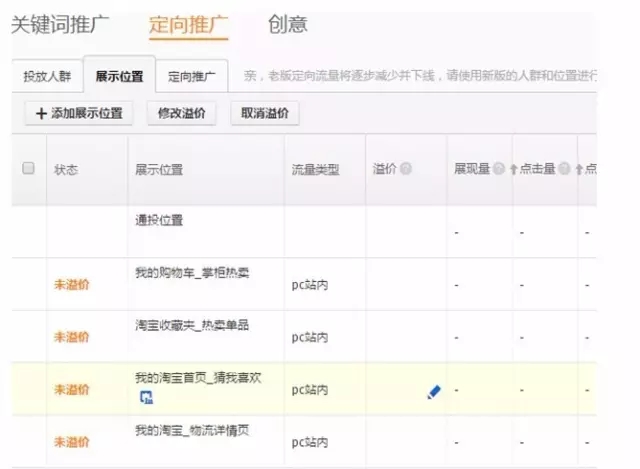The width and height of the screenshot is (640, 469).
Task: Tick the select-all checkbox in table header
Action: click(28, 168)
